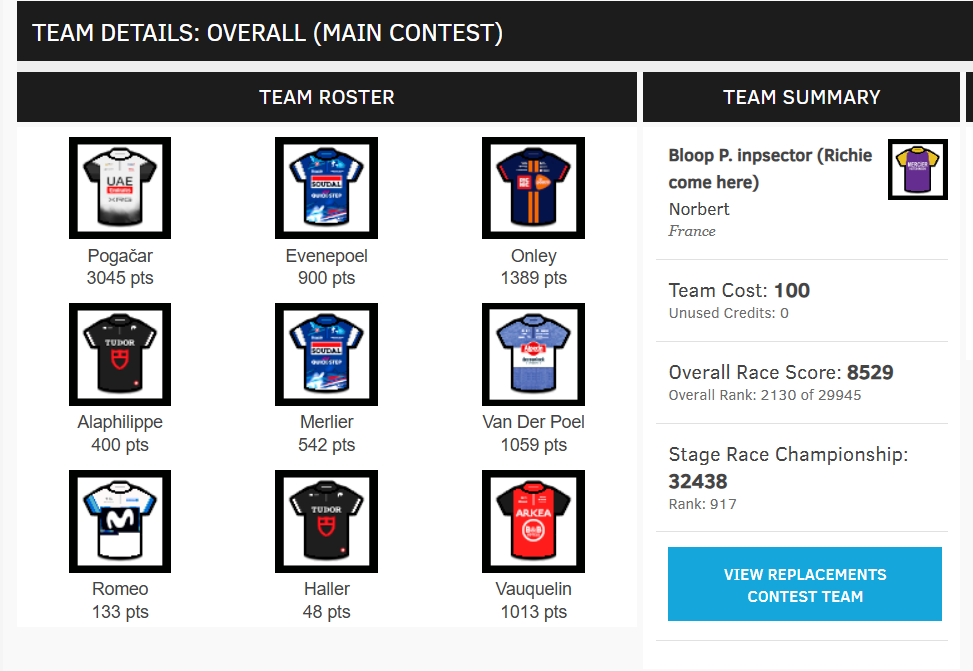The width and height of the screenshot is (973, 671).
Task: Click Alaphilippe's black Tudor jersey
Action: [x=120, y=354]
